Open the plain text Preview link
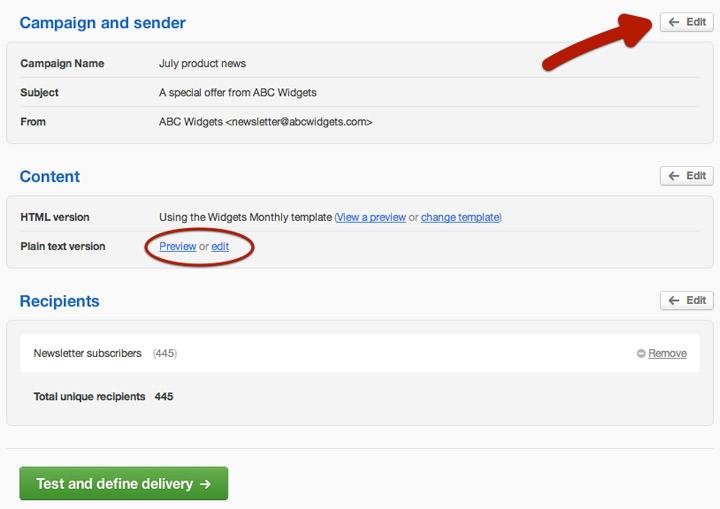The width and height of the screenshot is (720, 509). click(178, 247)
